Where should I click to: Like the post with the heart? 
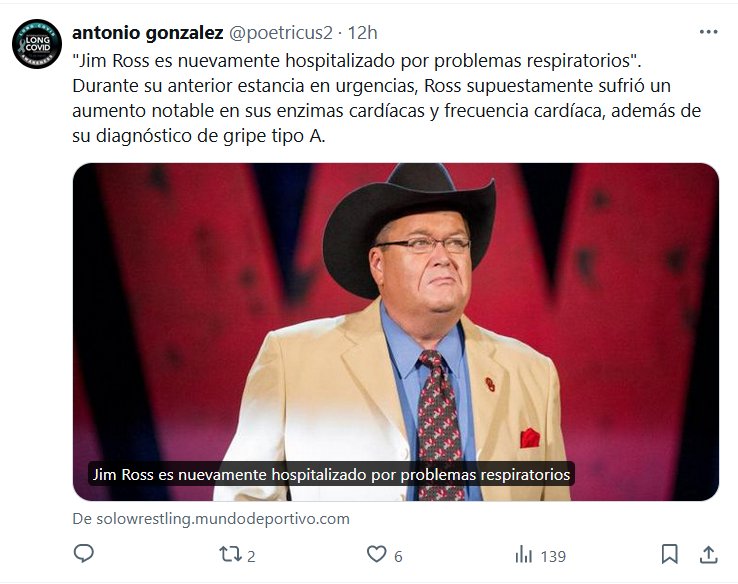click(x=376, y=554)
